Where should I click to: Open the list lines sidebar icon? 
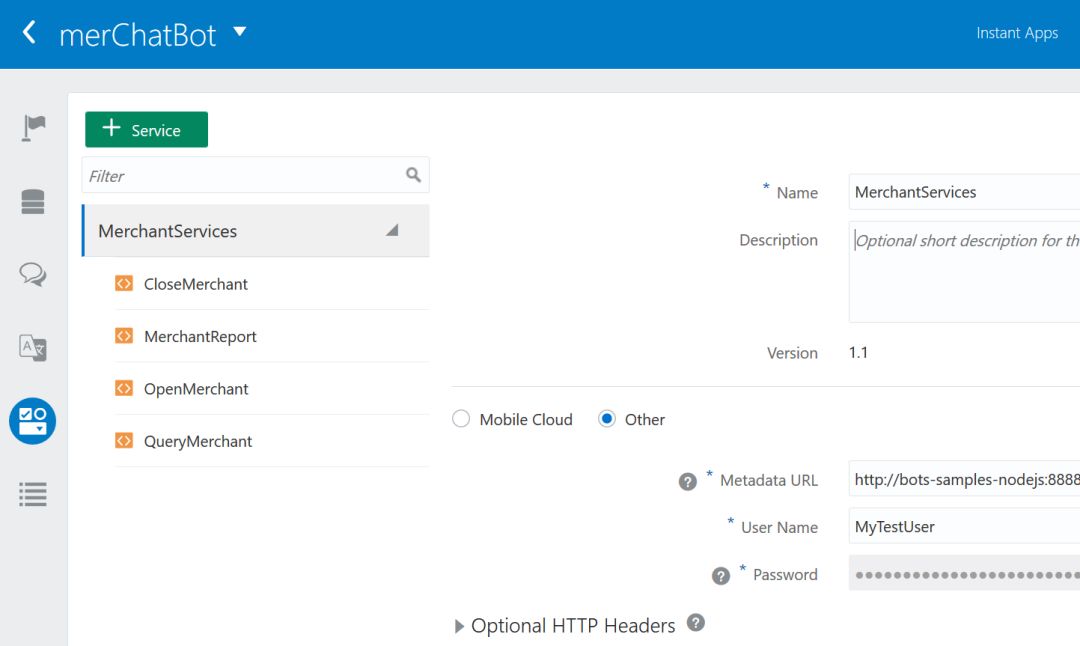pos(33,494)
